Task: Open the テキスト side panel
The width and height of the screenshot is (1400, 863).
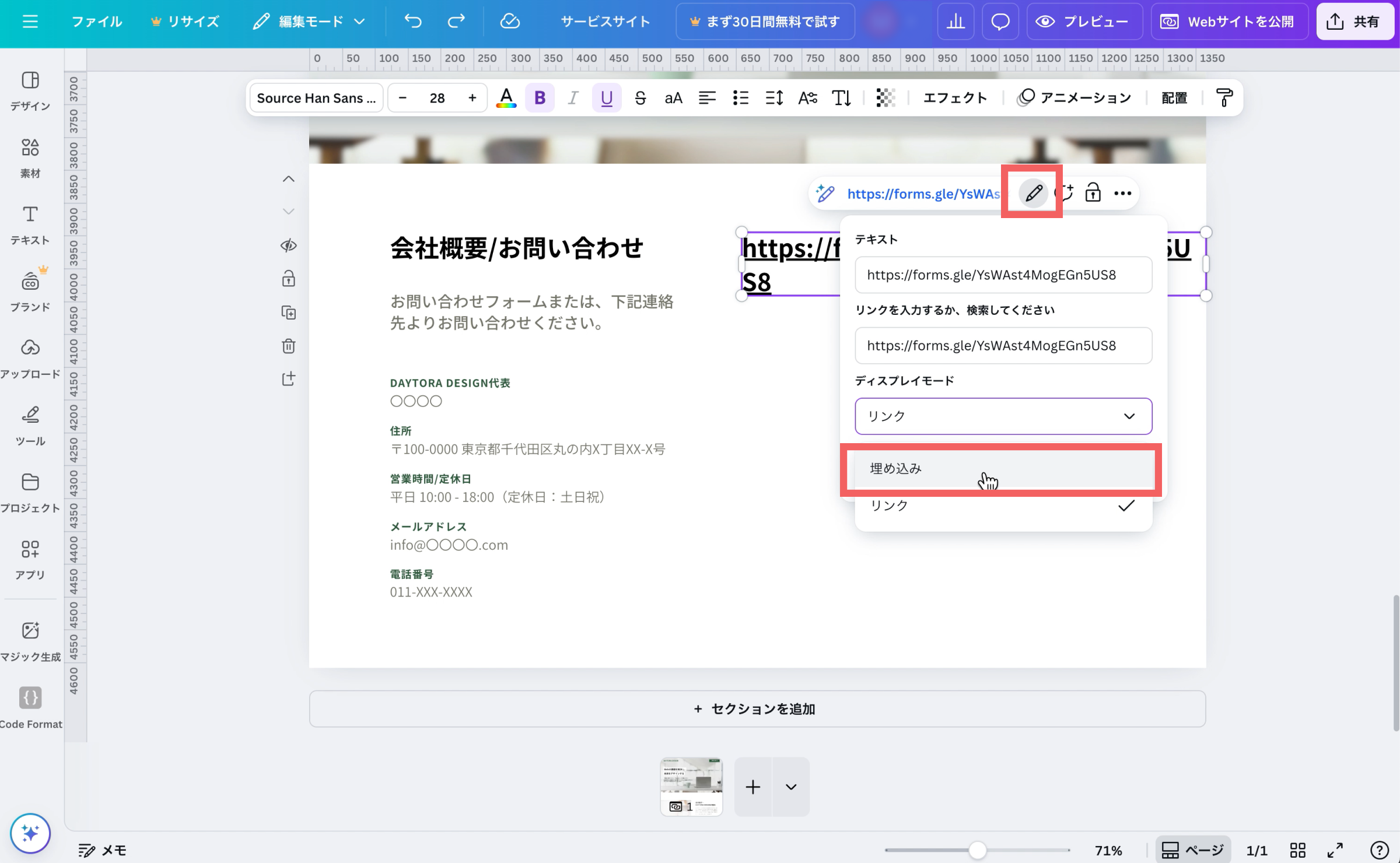Action: point(30,224)
